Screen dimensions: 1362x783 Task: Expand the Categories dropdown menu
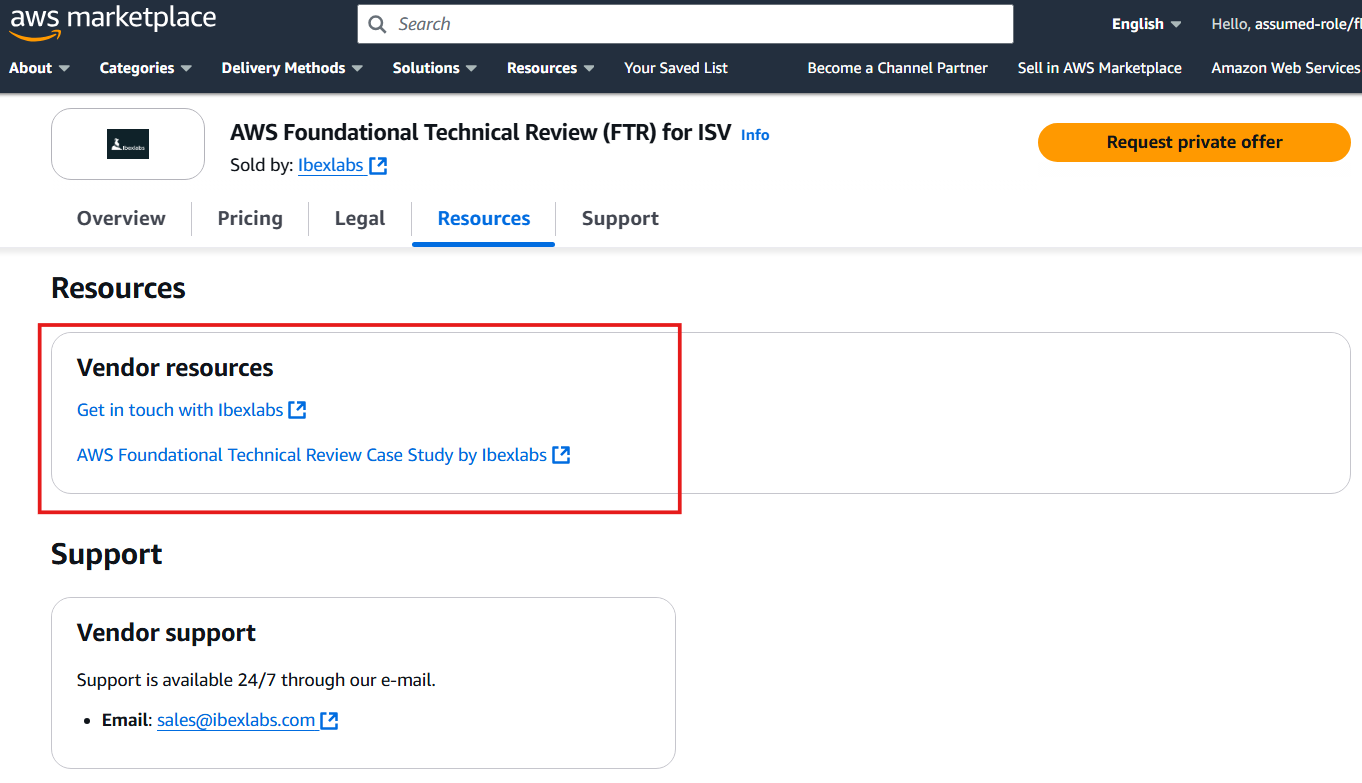pos(145,68)
